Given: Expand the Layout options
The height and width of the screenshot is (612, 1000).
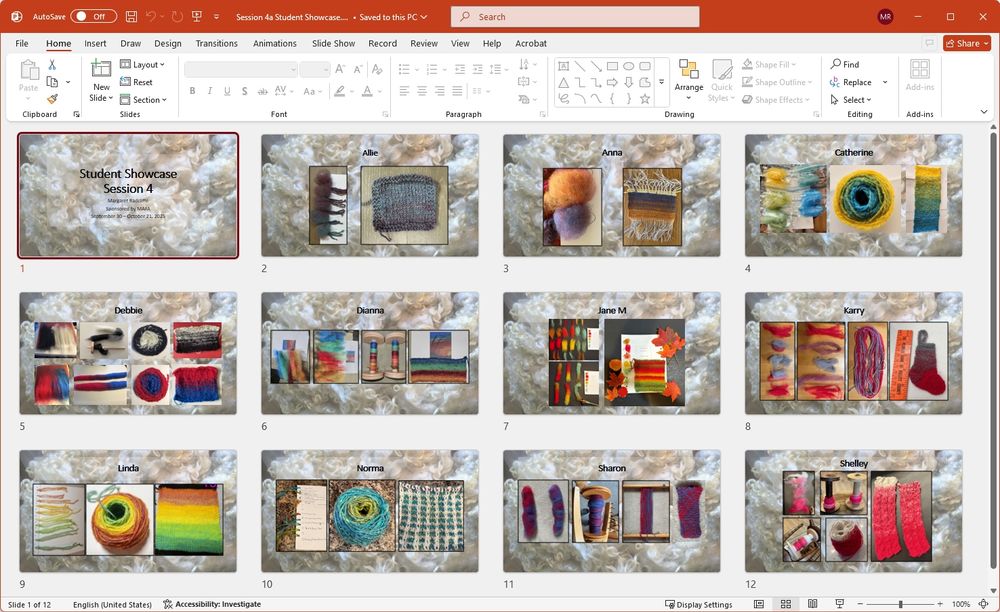Looking at the screenshot, I should (x=143, y=63).
